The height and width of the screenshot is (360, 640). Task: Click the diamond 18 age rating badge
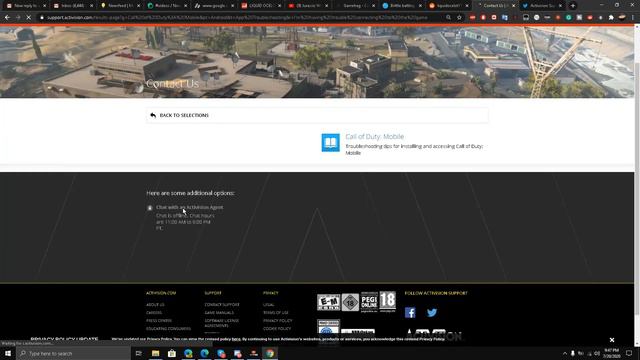click(350, 302)
